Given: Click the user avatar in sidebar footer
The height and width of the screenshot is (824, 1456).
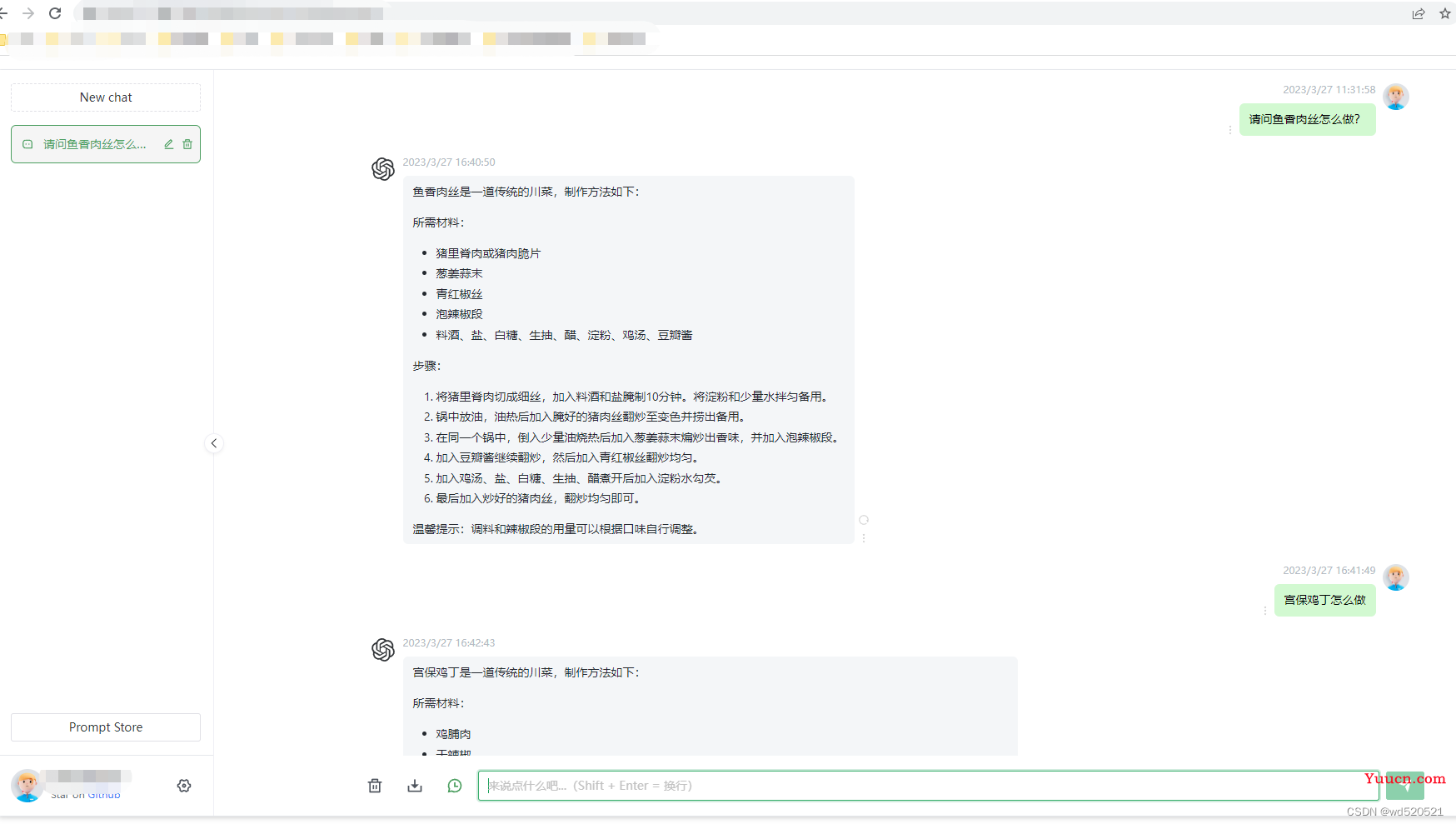Looking at the screenshot, I should pos(27,786).
